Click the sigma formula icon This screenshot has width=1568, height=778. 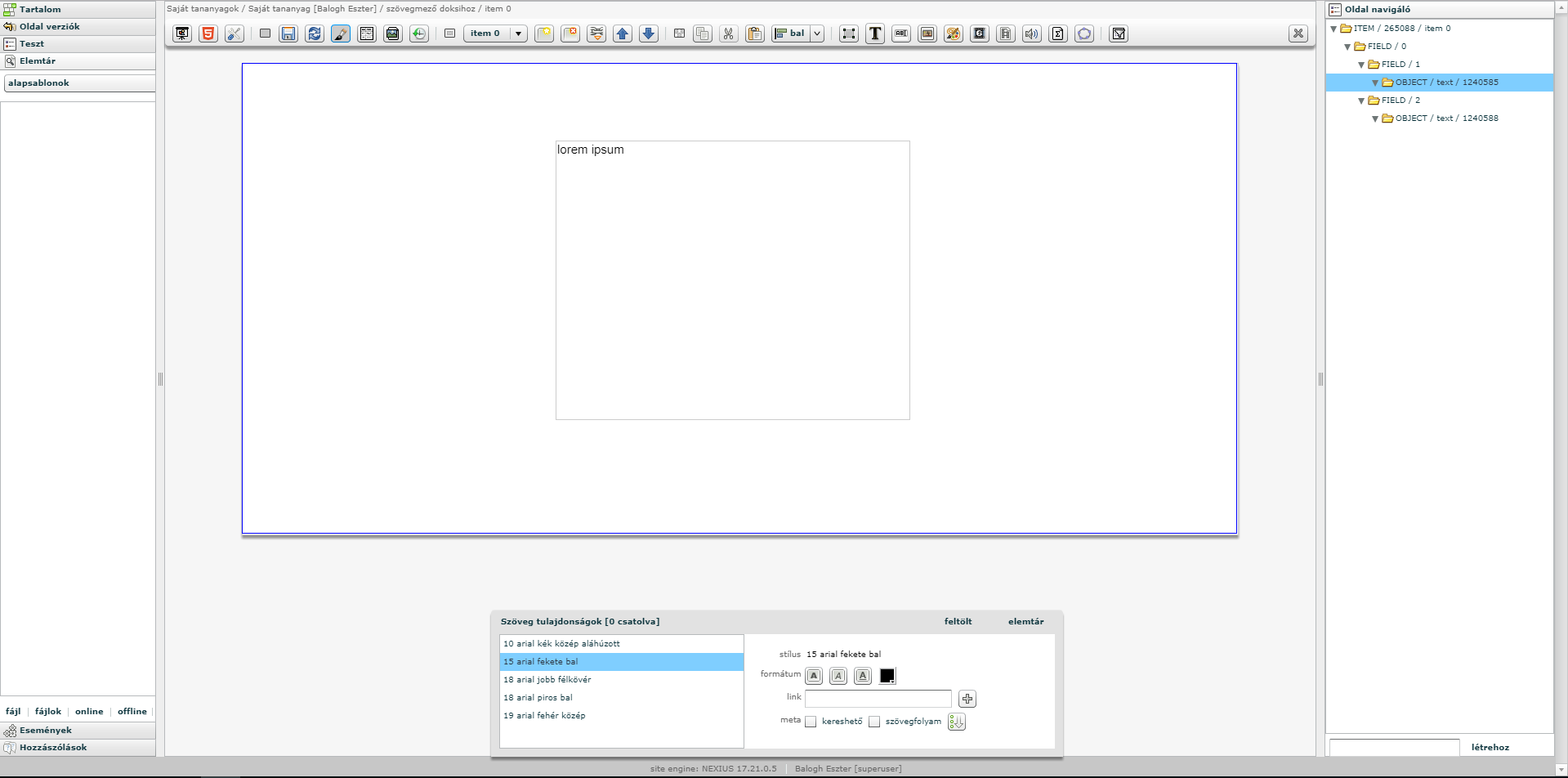[x=1058, y=34]
